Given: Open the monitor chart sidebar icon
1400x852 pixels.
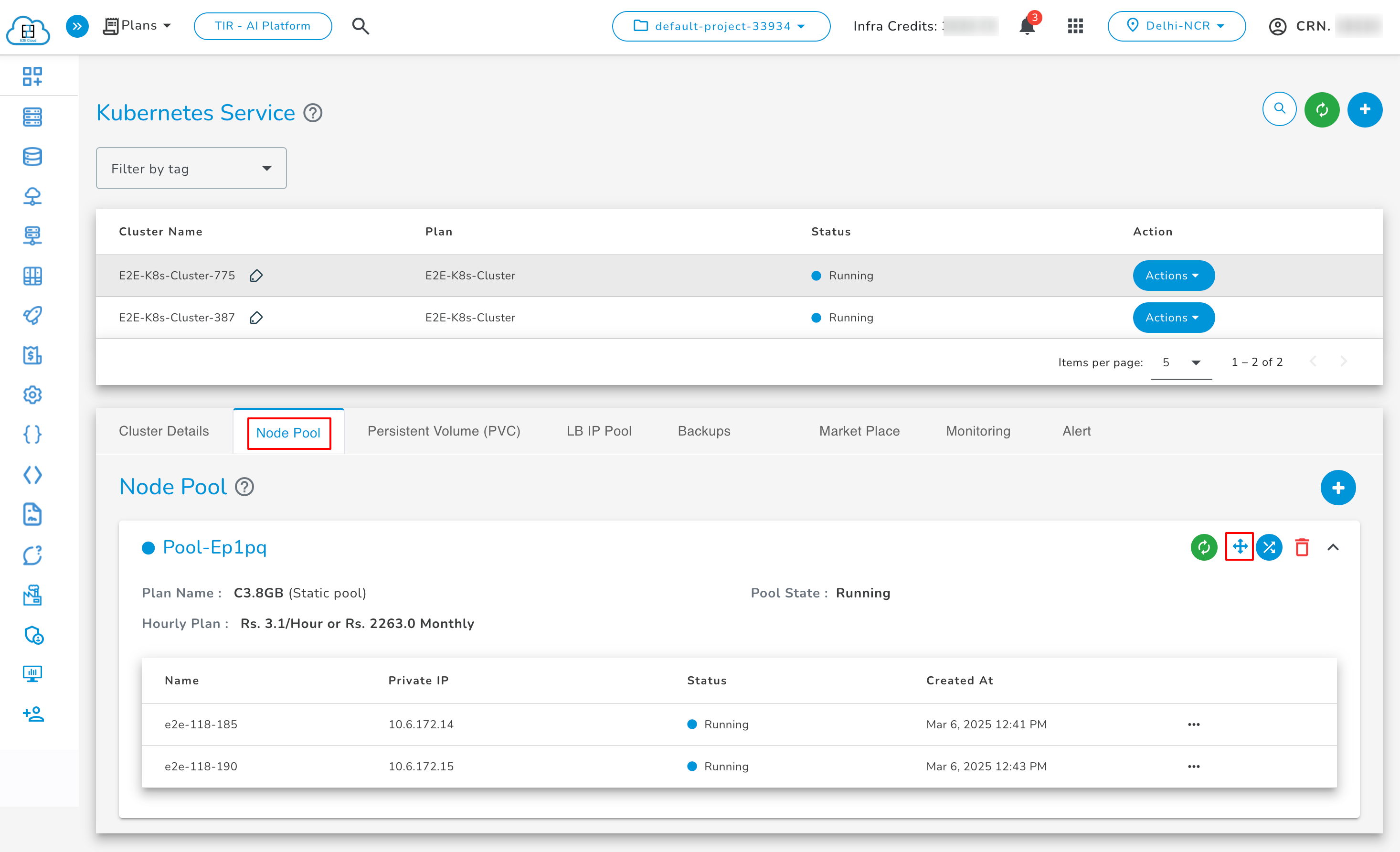Looking at the screenshot, I should click(32, 674).
